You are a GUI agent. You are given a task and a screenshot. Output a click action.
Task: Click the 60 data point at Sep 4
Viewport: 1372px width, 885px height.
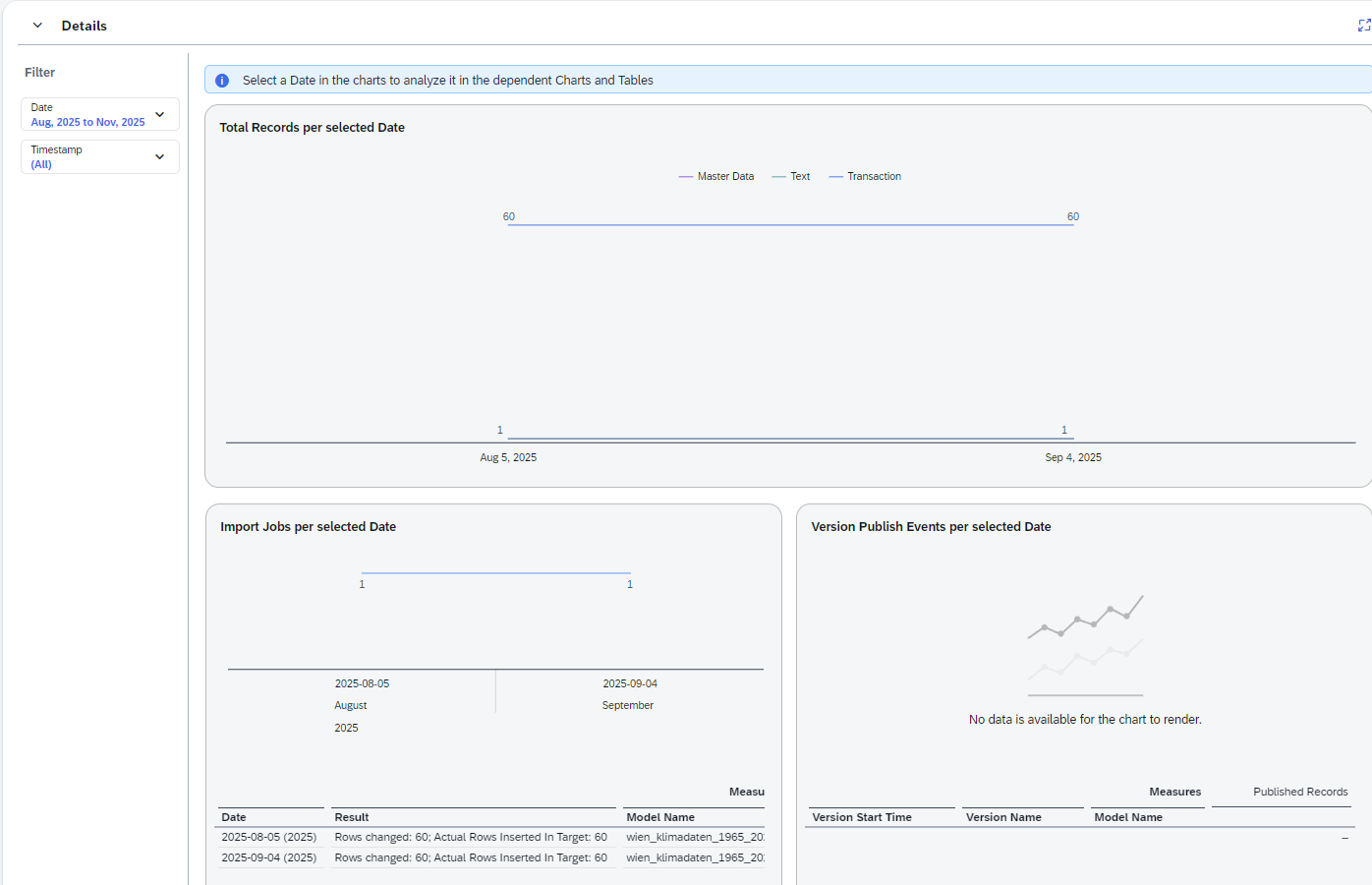pyautogui.click(x=1073, y=224)
